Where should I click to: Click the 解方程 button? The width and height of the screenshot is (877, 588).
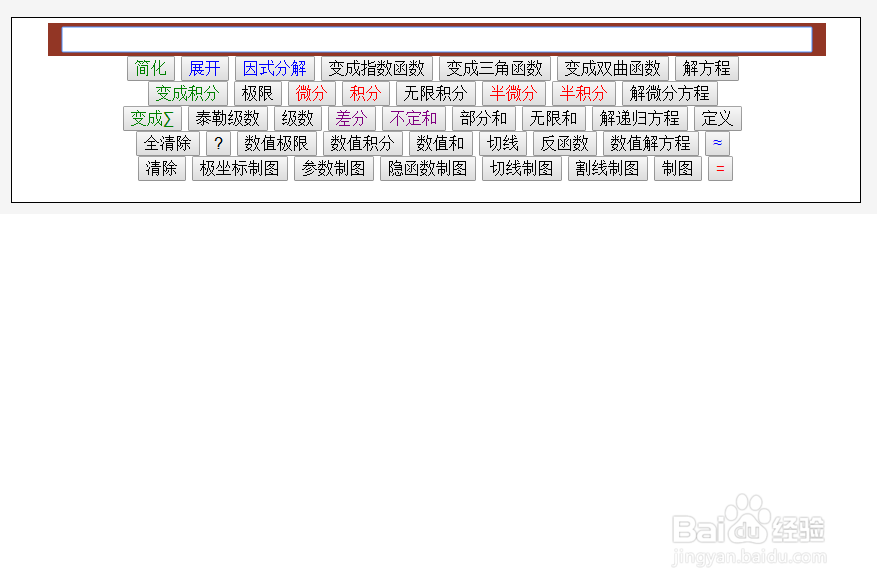(x=706, y=69)
